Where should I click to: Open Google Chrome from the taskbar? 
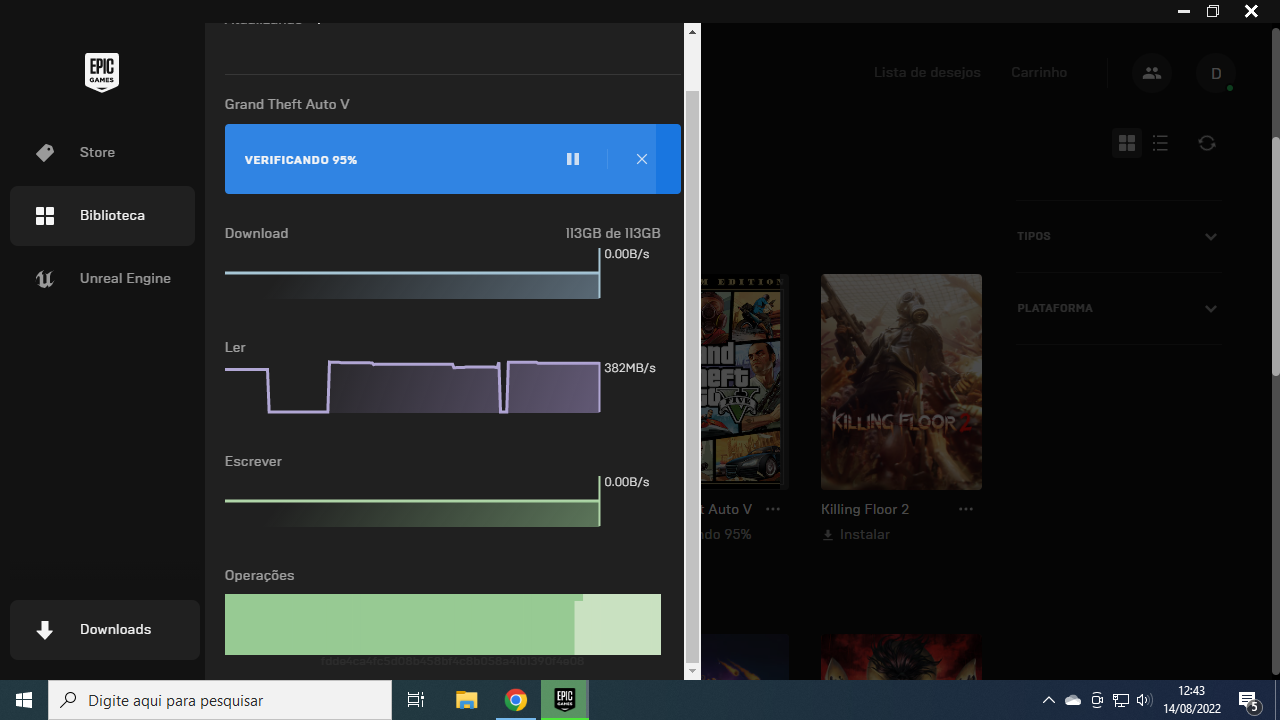[x=516, y=700]
